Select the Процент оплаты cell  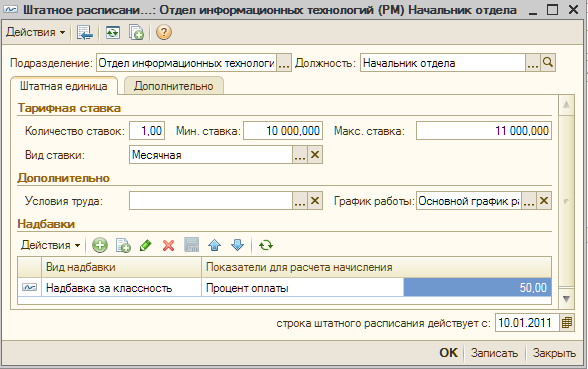click(303, 288)
